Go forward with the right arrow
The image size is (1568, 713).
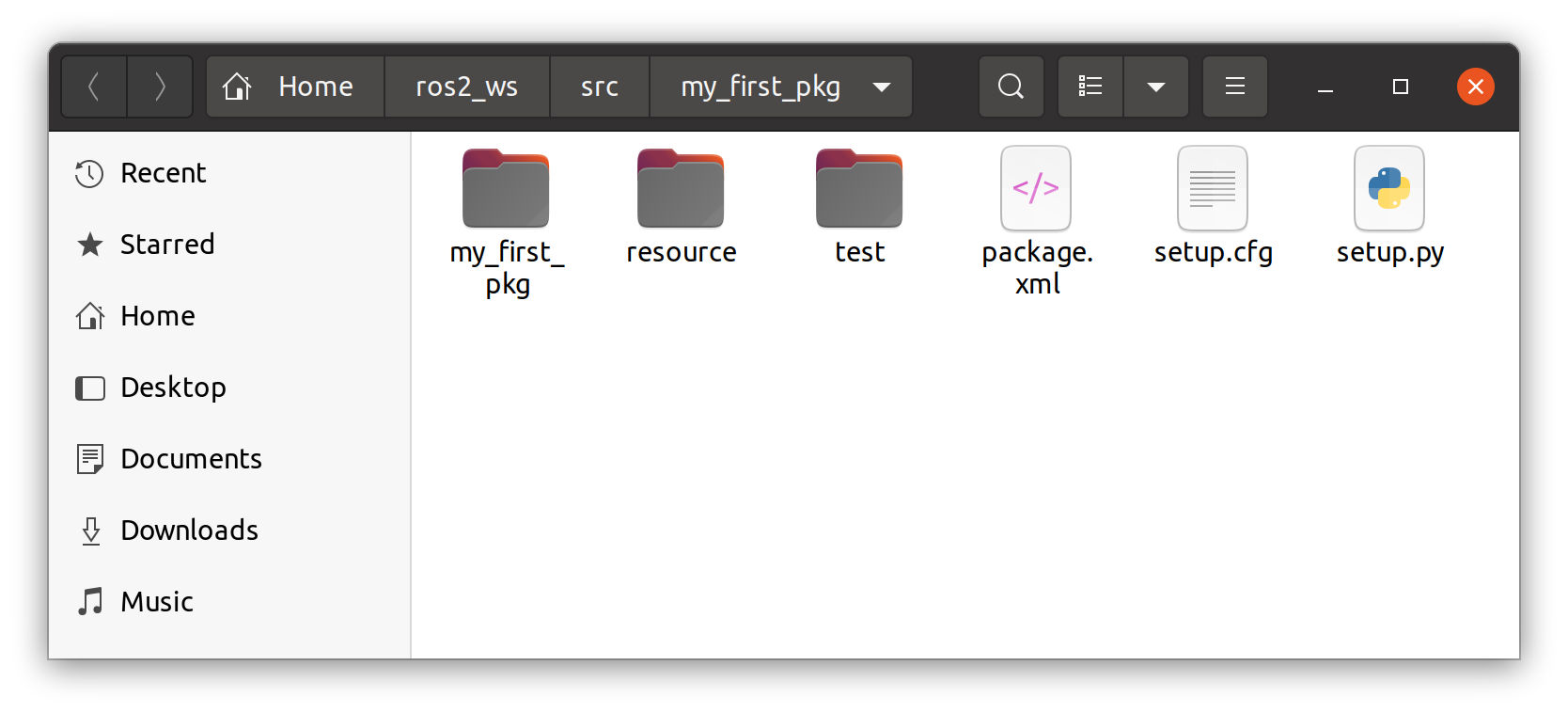coord(160,87)
